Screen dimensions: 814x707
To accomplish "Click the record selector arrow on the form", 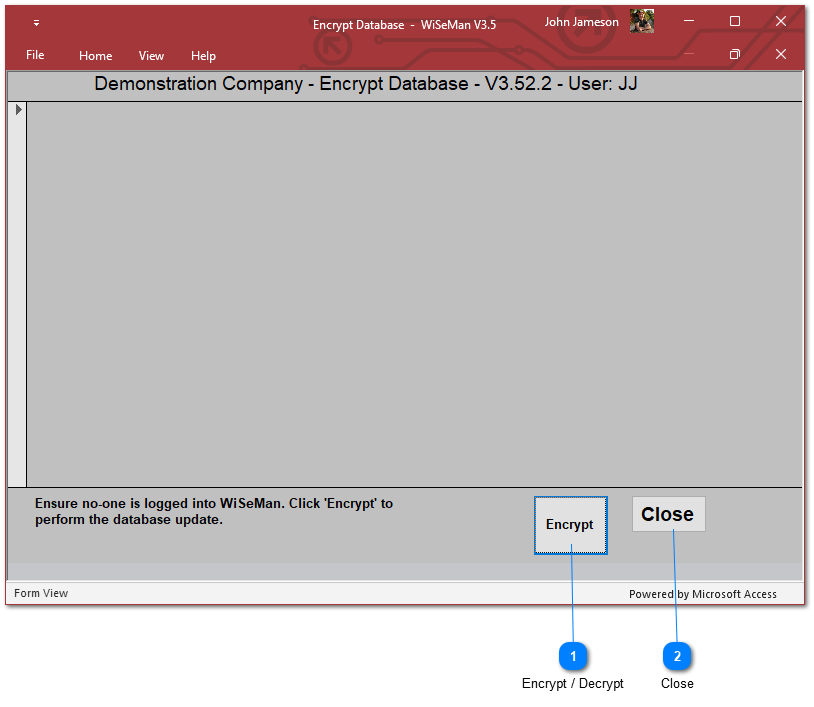I will click(x=18, y=109).
